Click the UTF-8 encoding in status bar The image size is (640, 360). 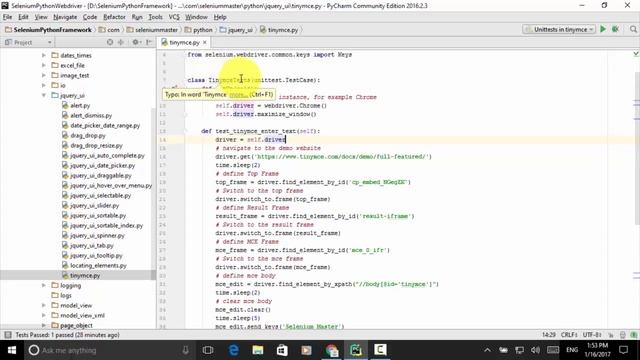pos(592,335)
